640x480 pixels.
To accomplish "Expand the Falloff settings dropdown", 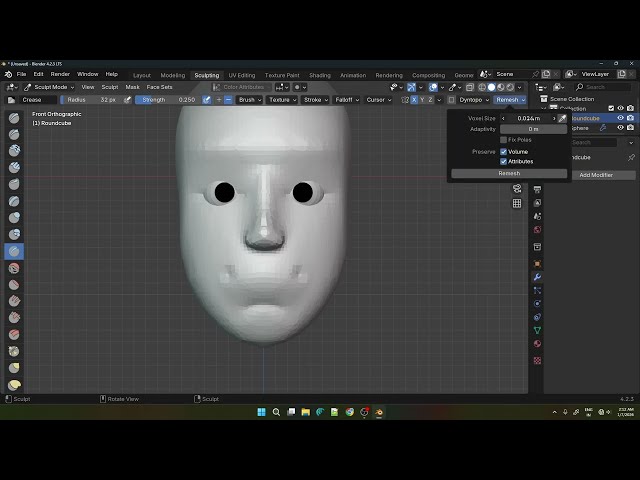I will (x=347, y=100).
